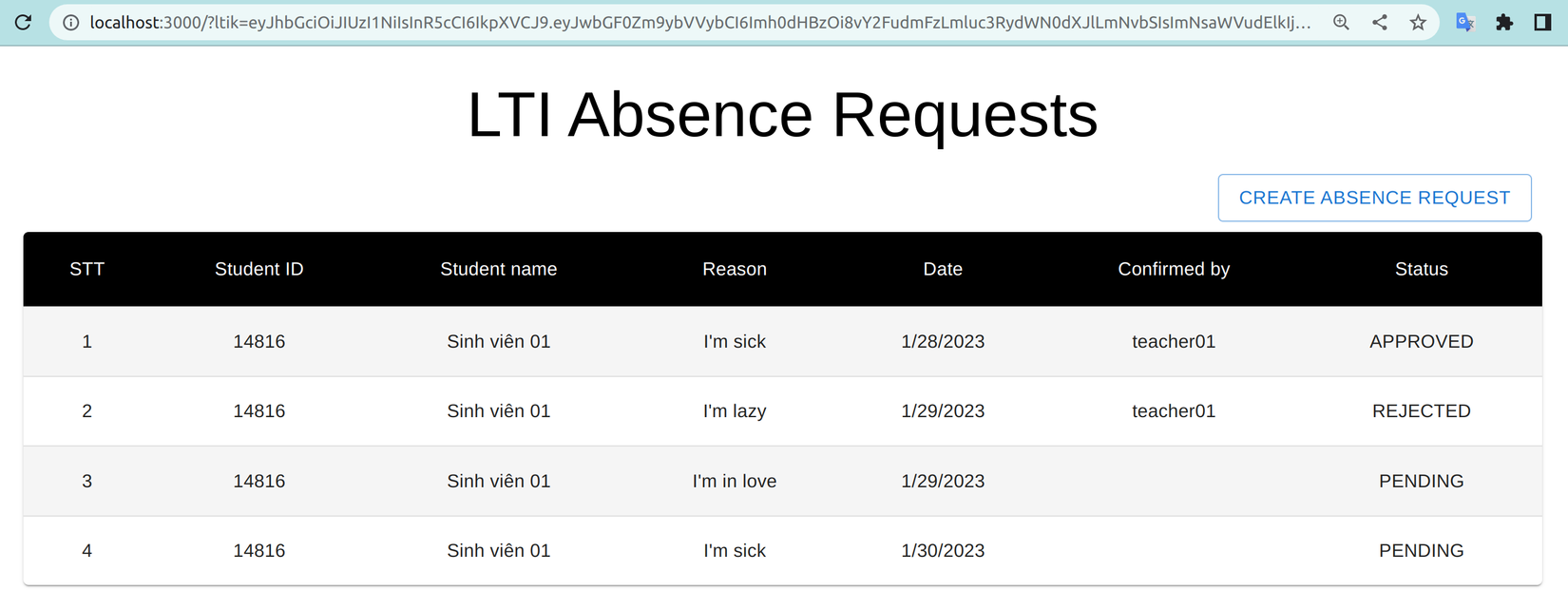This screenshot has width=1568, height=609.
Task: Click the LTI Absence Requests heading
Action: (x=782, y=115)
